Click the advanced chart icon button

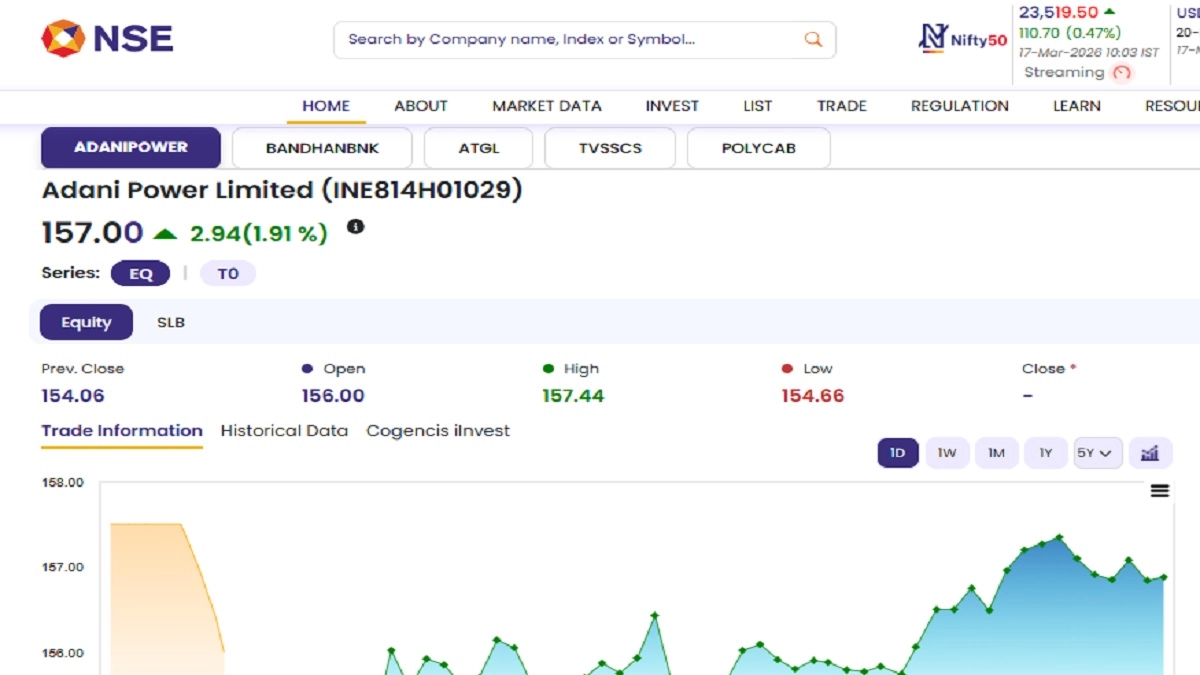[x=1150, y=453]
